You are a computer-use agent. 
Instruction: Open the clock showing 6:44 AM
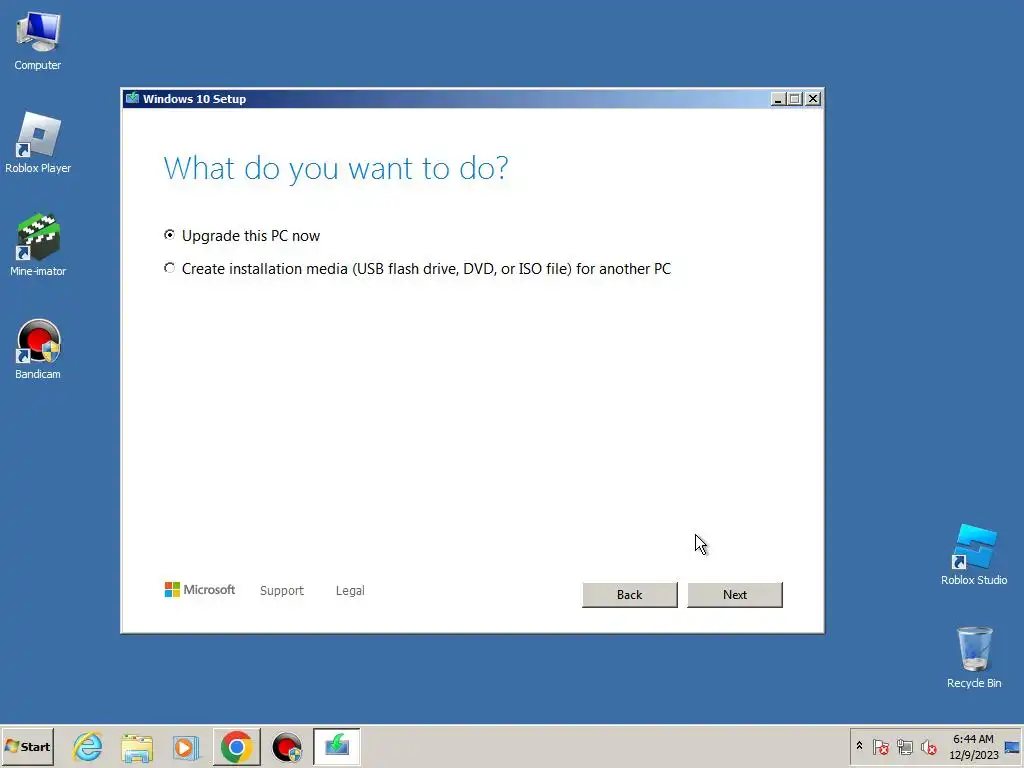973,746
